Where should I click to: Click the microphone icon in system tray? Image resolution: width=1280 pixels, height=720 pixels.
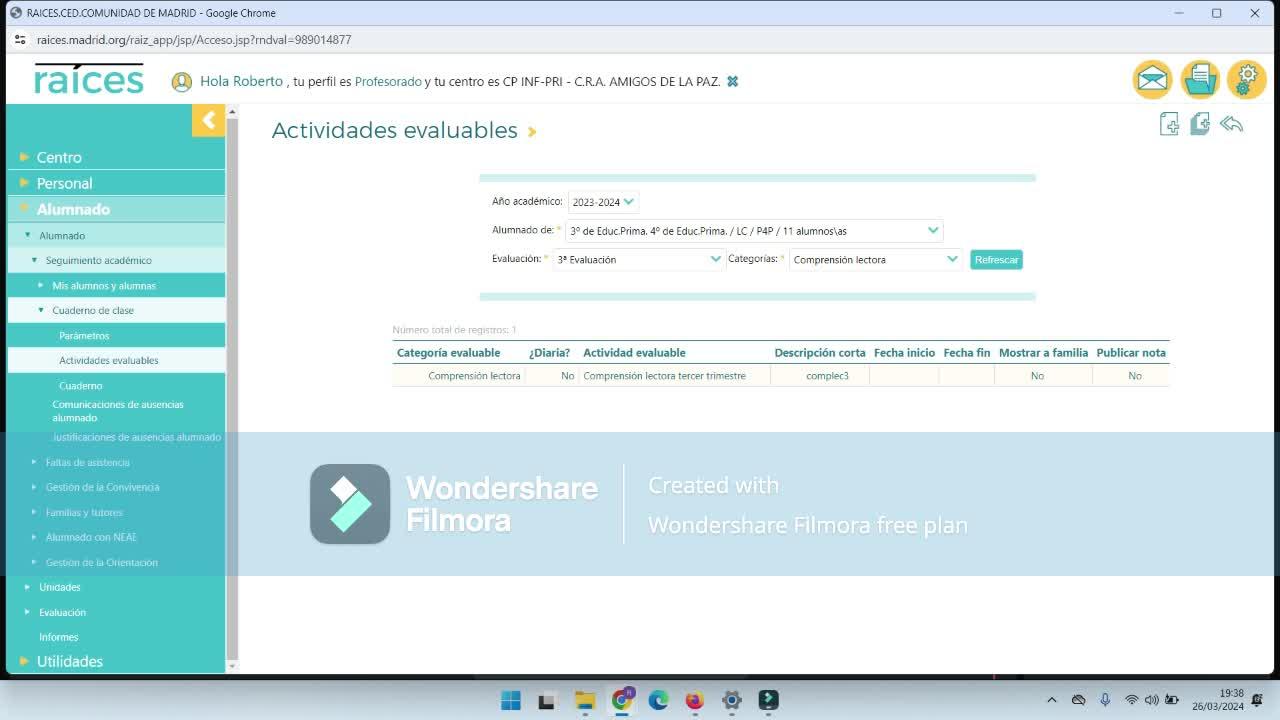(1105, 700)
